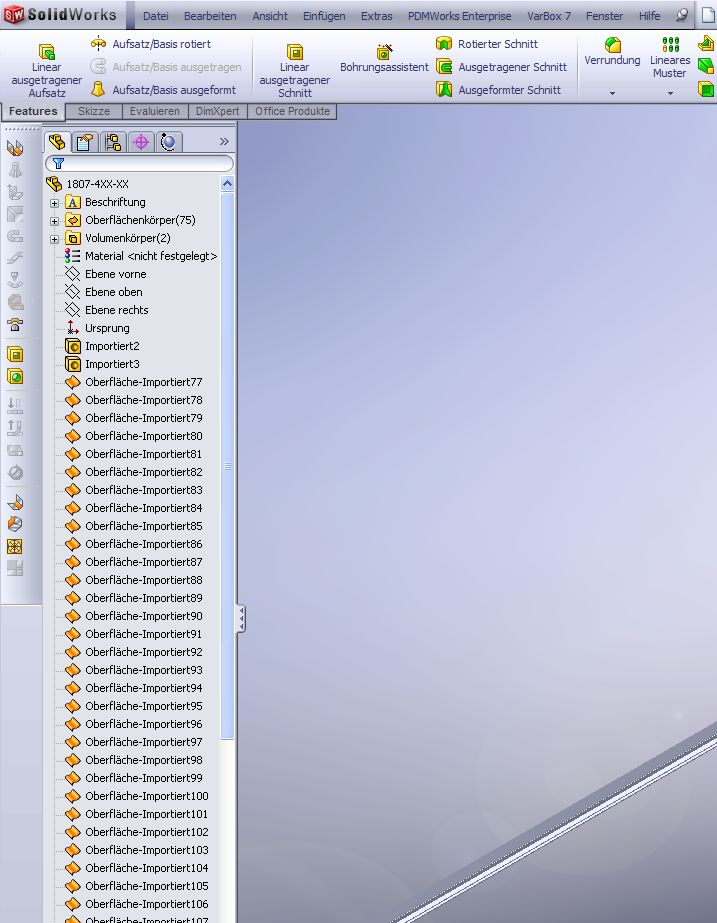Viewport: 717px width, 923px height.
Task: Click the grid pattern icon in left toolbar
Action: click(x=15, y=546)
